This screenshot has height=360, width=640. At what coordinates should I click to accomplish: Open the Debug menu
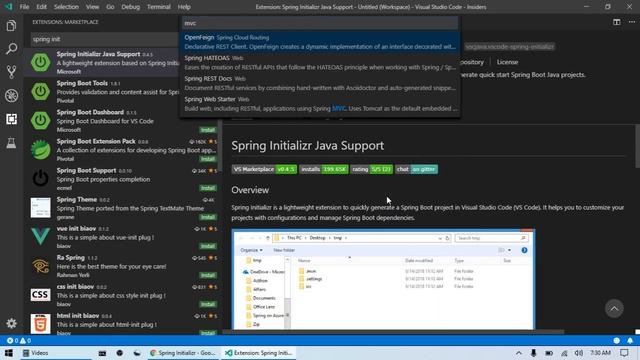[131, 7]
